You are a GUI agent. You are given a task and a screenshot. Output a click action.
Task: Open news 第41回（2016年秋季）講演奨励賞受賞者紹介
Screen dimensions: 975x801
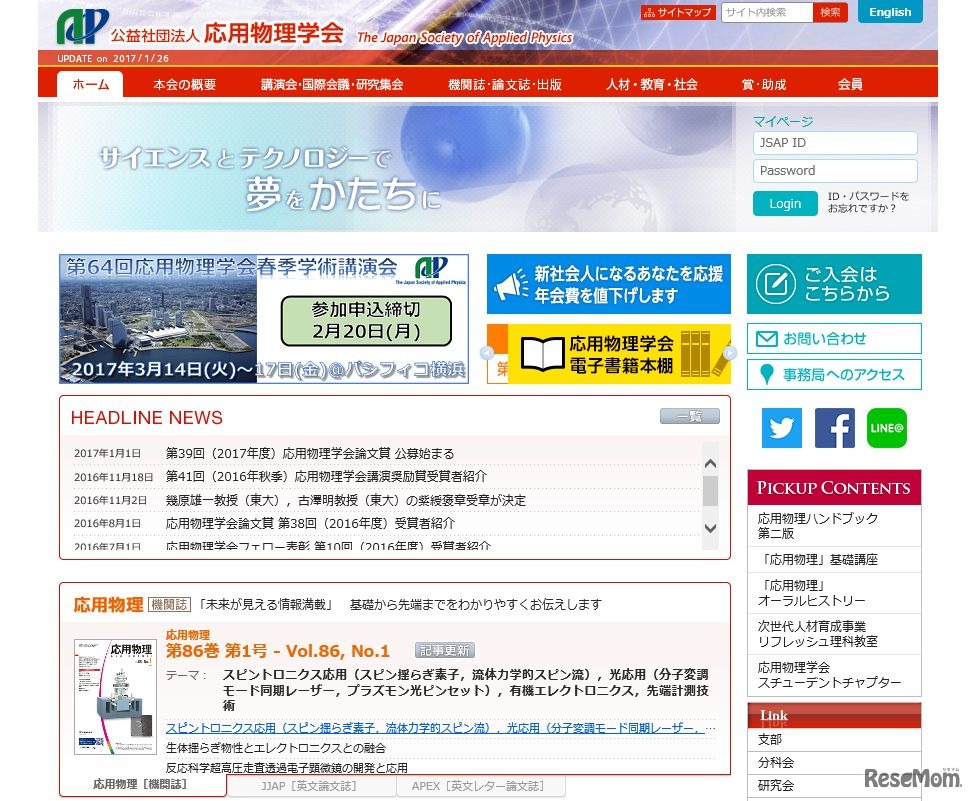(x=326, y=476)
